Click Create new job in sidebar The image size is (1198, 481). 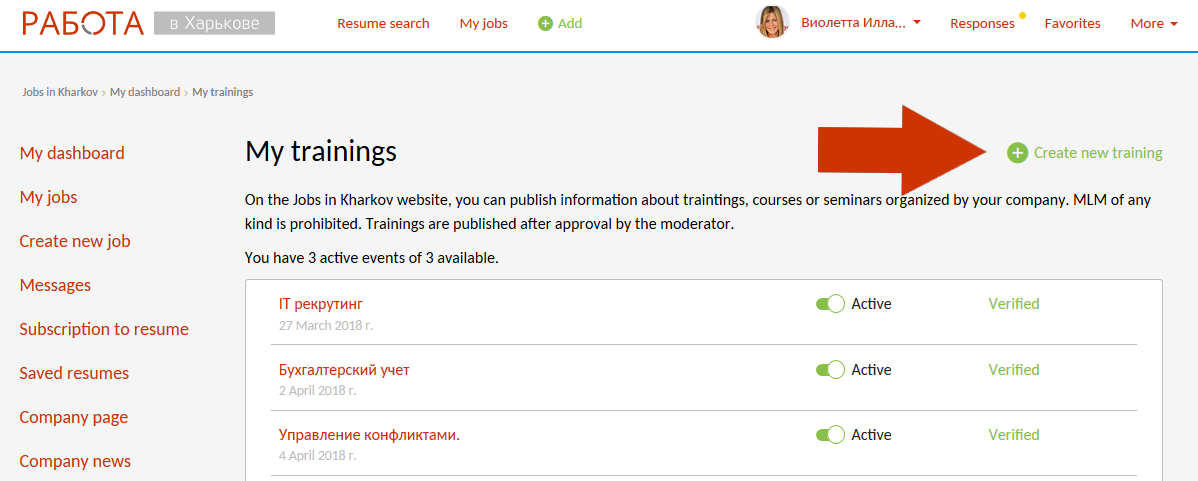point(75,241)
